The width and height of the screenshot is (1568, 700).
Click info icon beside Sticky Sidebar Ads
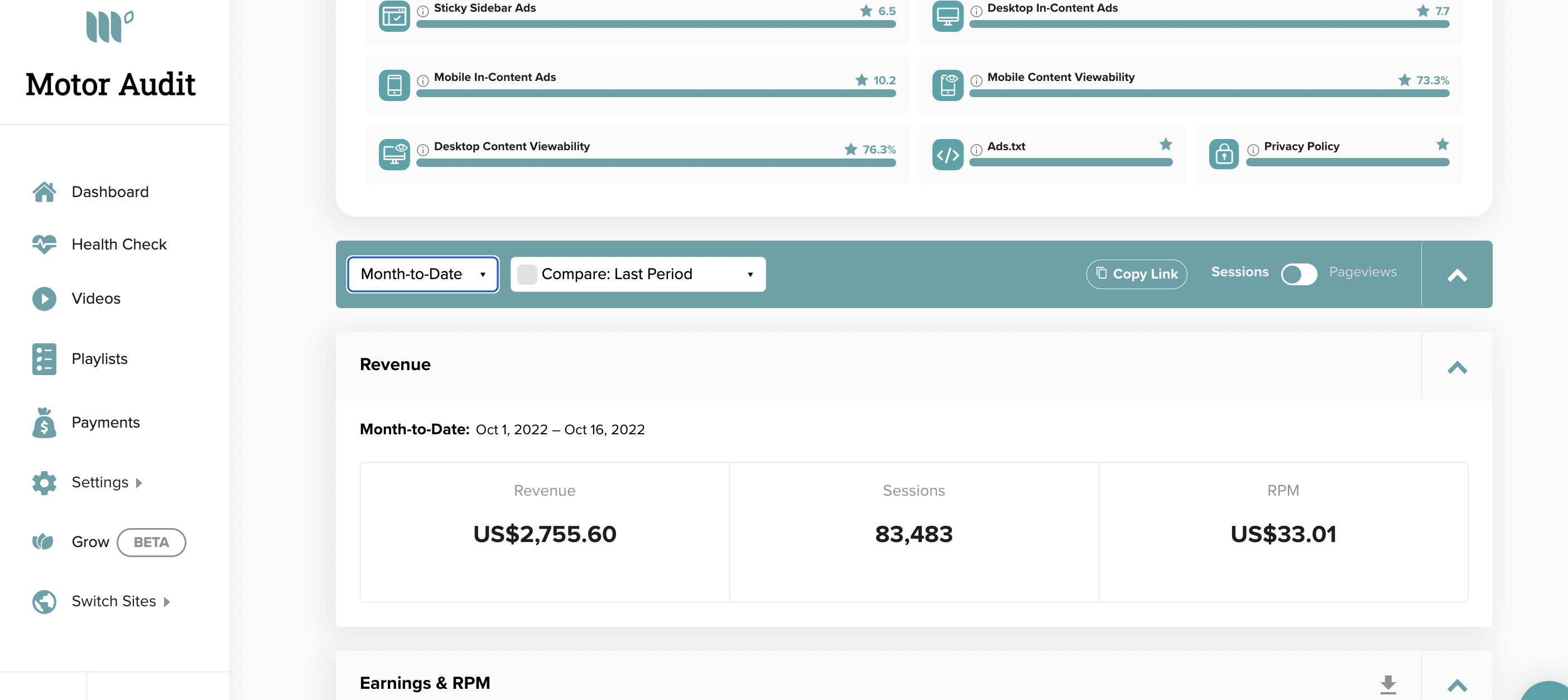(422, 11)
